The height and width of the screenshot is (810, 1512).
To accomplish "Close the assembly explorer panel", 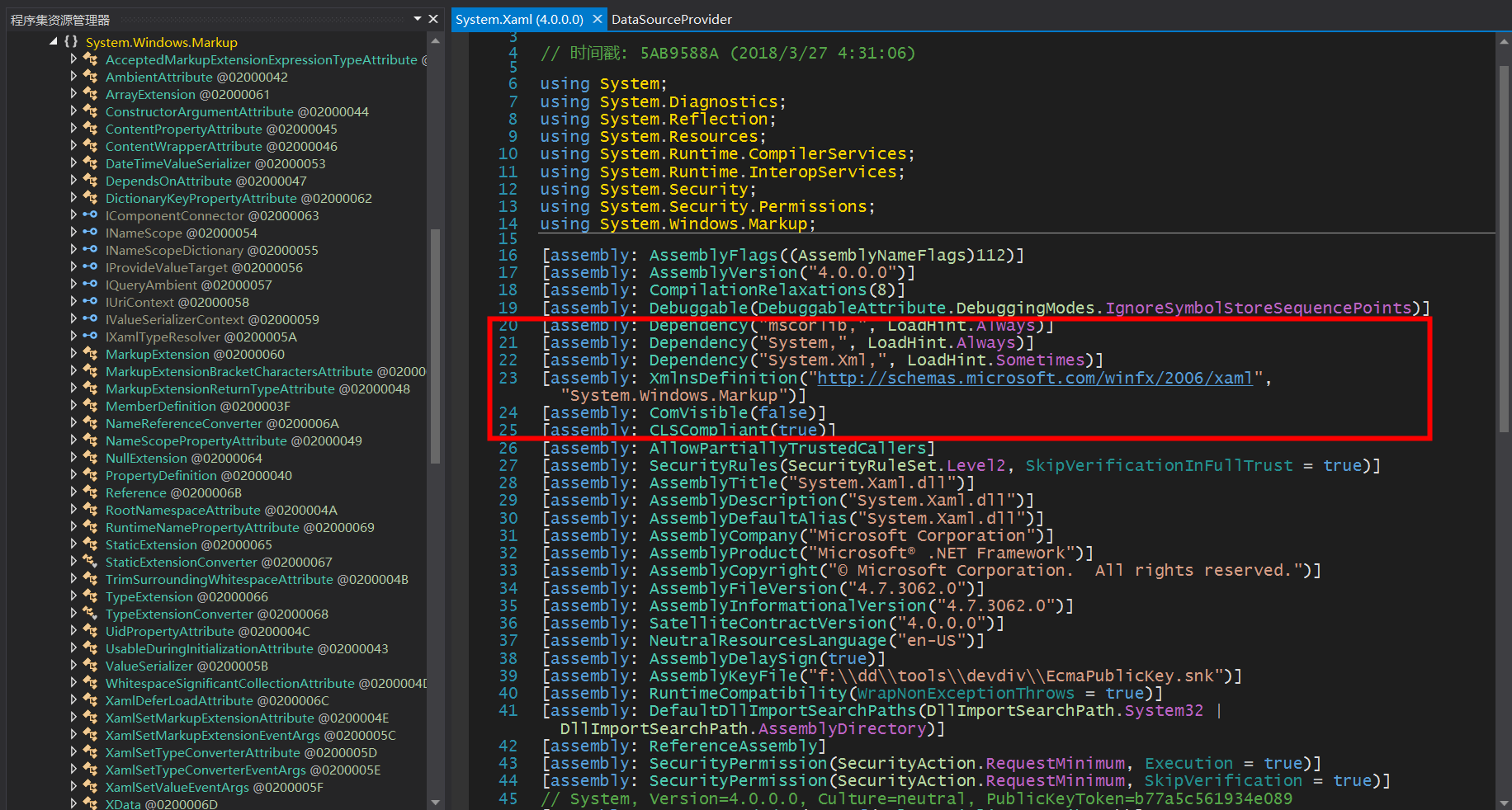I will (x=433, y=18).
